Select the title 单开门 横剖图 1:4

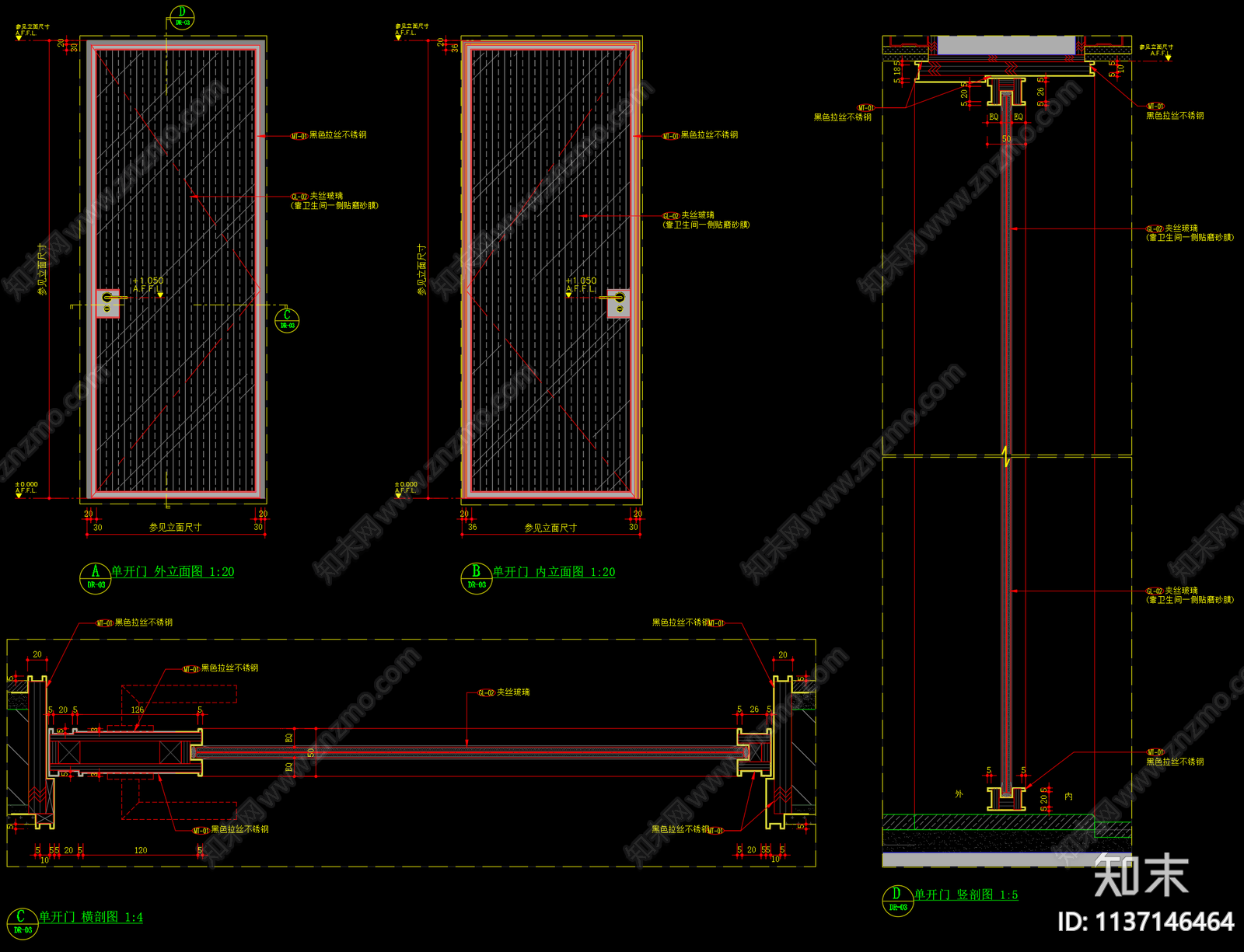pyautogui.click(x=91, y=917)
